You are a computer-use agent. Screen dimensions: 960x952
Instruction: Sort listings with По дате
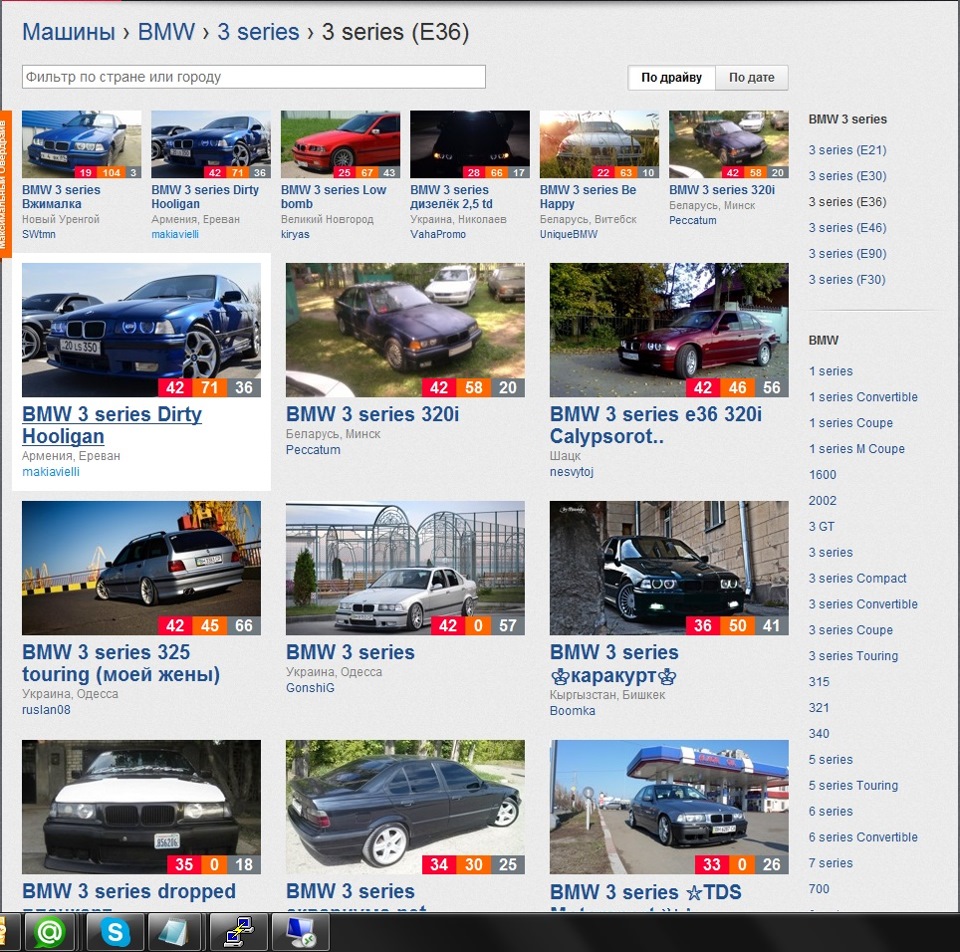(751, 78)
